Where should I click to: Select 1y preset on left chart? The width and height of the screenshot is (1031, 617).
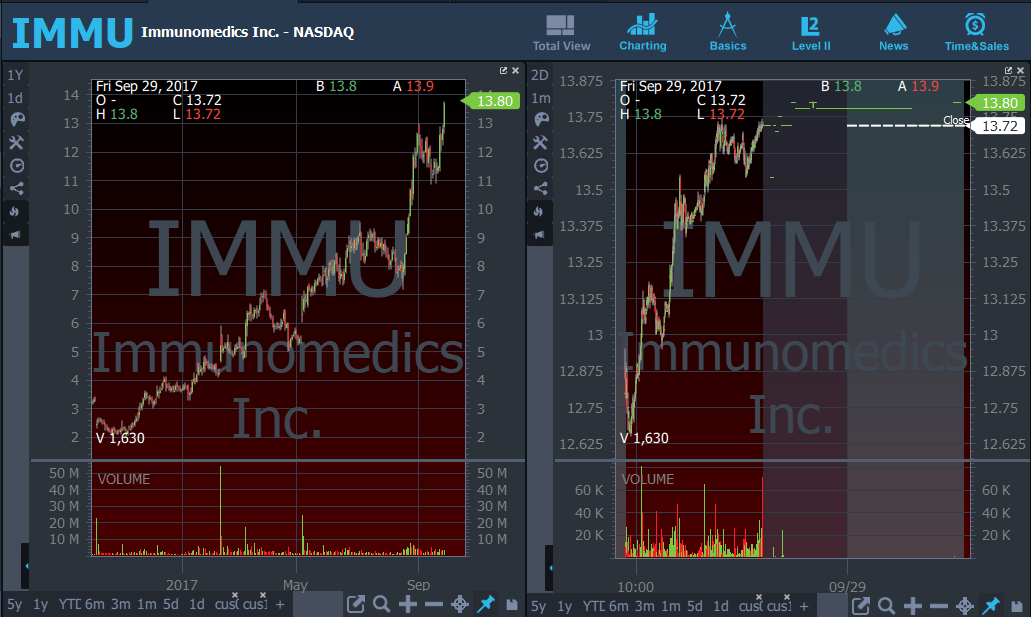point(41,605)
